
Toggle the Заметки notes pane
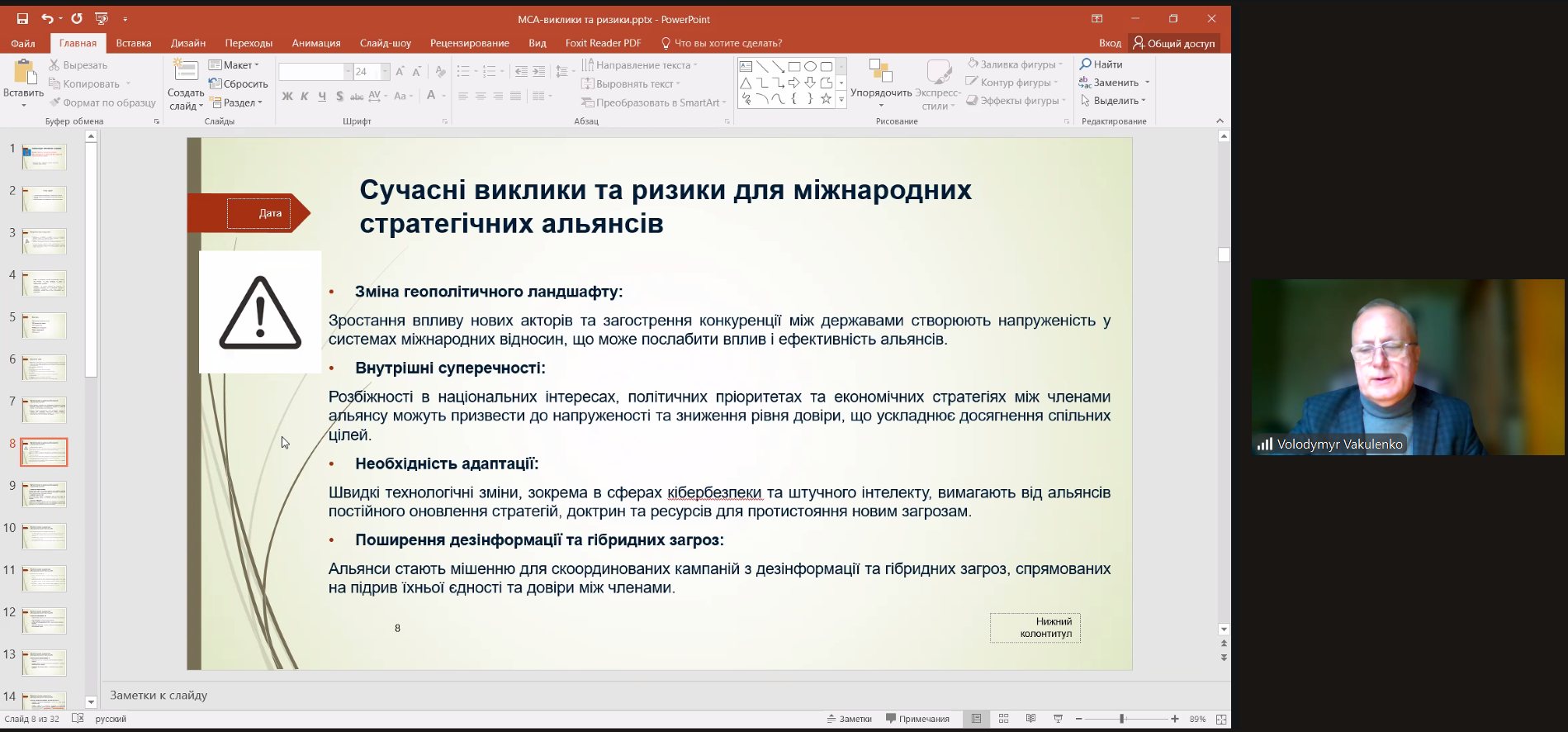[x=849, y=719]
